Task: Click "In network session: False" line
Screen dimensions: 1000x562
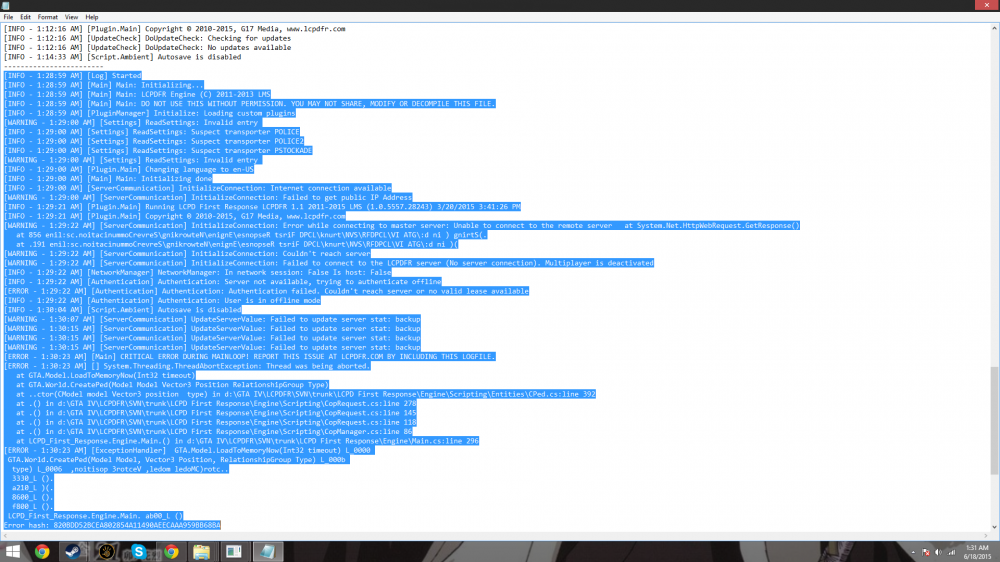Action: click(198, 272)
